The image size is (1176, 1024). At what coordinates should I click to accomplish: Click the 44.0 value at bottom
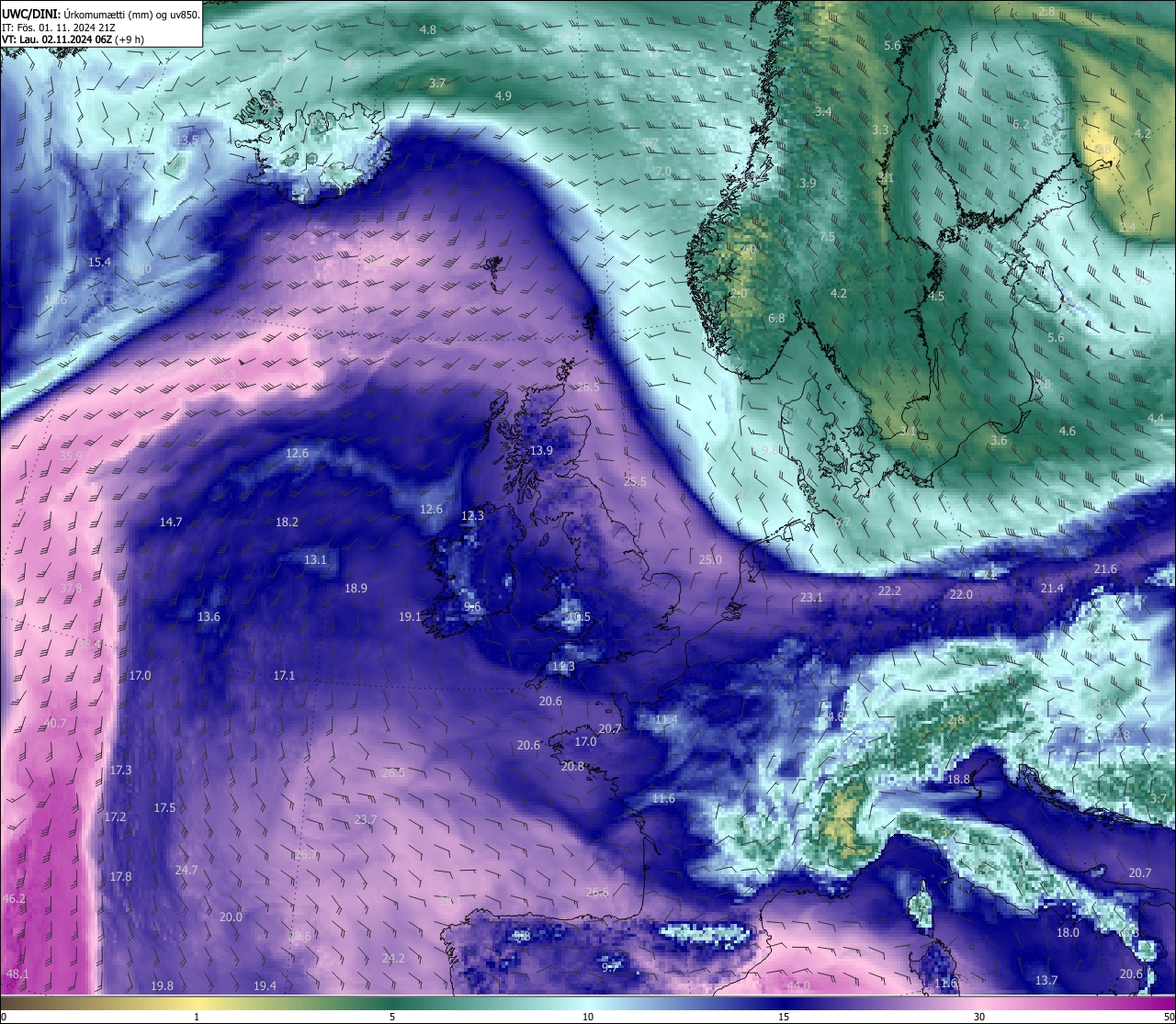coord(797,985)
